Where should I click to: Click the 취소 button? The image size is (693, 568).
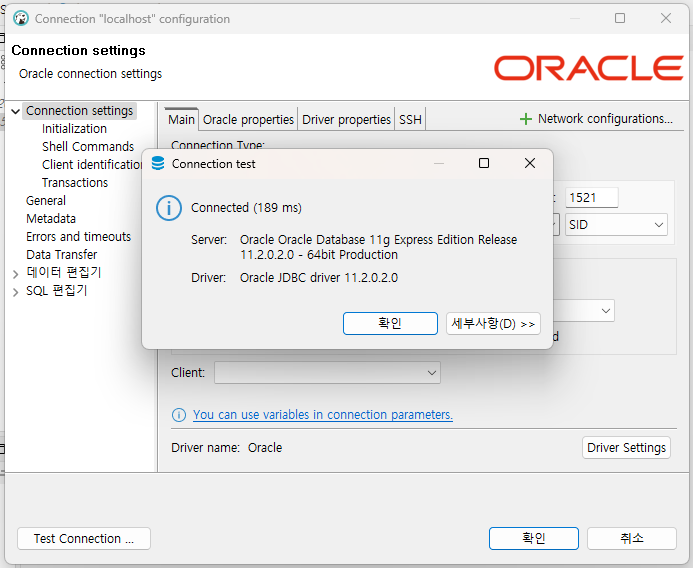click(632, 538)
